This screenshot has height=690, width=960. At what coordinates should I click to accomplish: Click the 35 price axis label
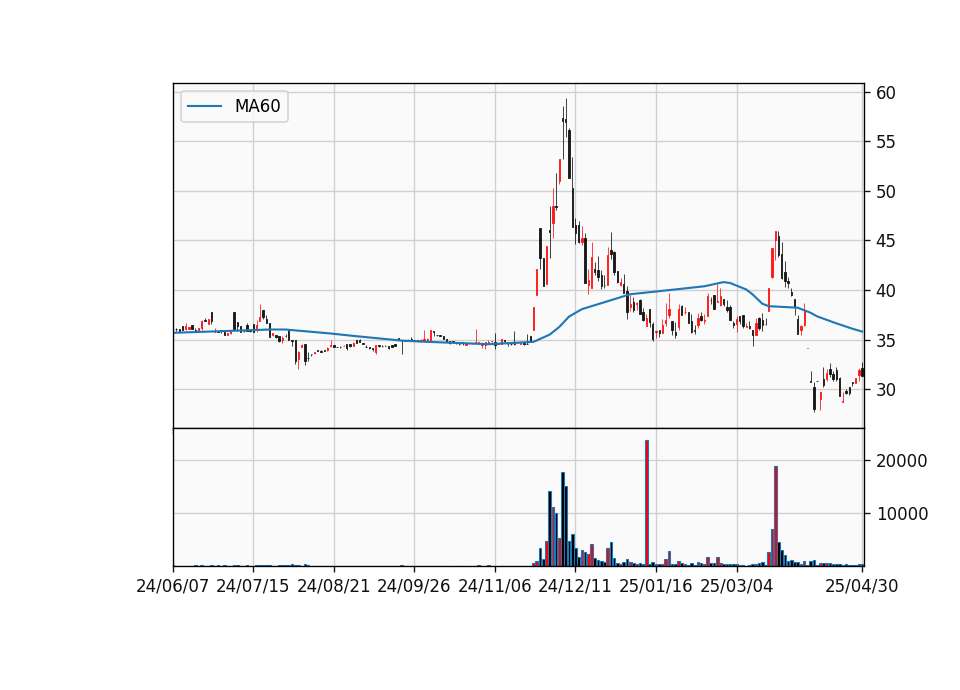click(885, 340)
